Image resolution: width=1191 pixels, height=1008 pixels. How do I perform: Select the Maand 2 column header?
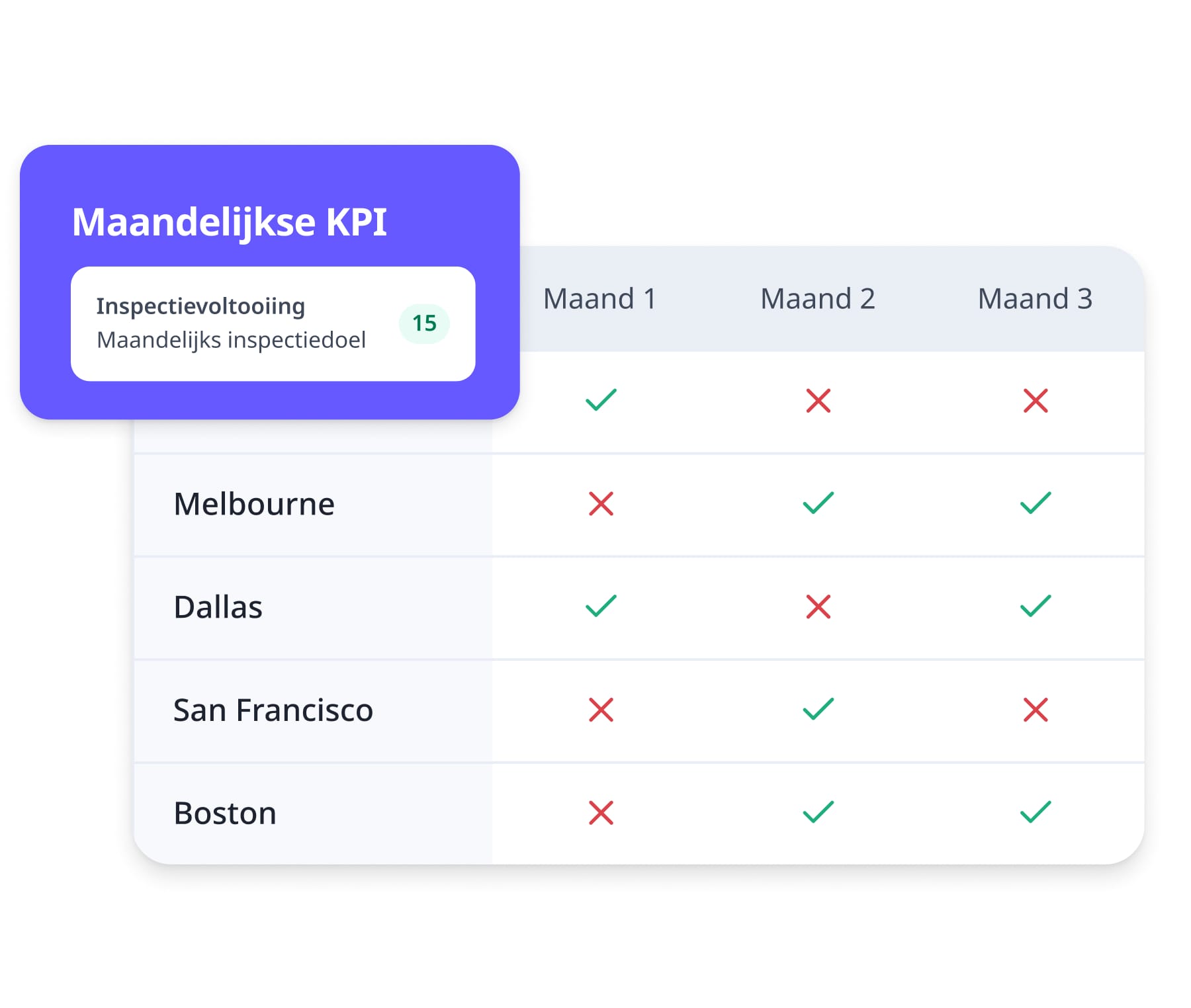pos(818,299)
